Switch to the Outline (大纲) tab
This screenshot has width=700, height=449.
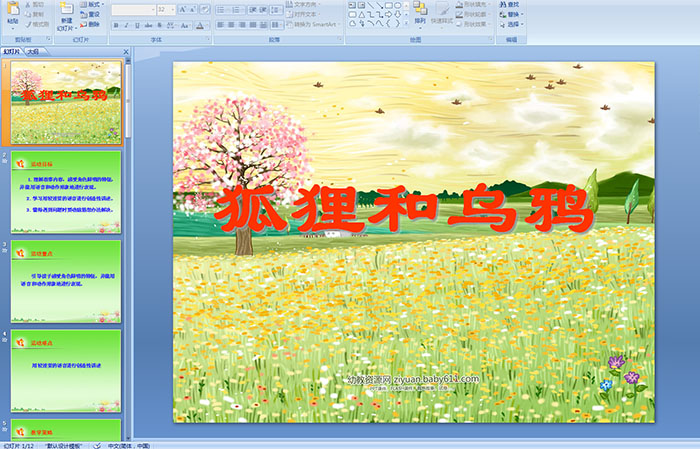pyautogui.click(x=33, y=52)
